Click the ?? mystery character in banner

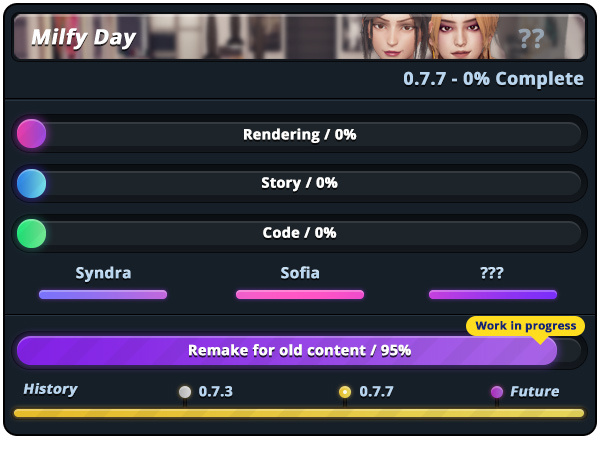coord(532,38)
